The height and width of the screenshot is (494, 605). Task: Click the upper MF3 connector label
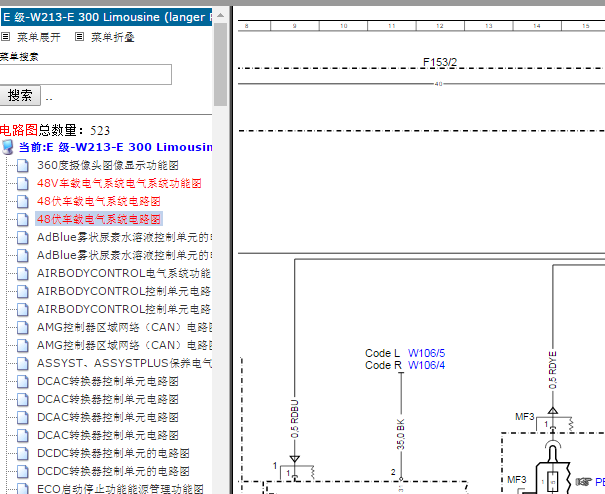pos(524,417)
